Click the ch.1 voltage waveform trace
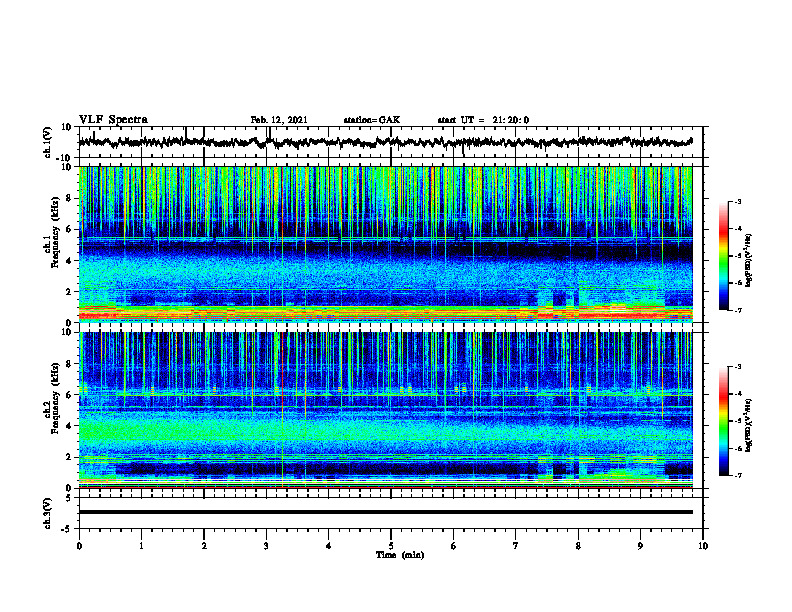The image size is (792, 612). 385,142
